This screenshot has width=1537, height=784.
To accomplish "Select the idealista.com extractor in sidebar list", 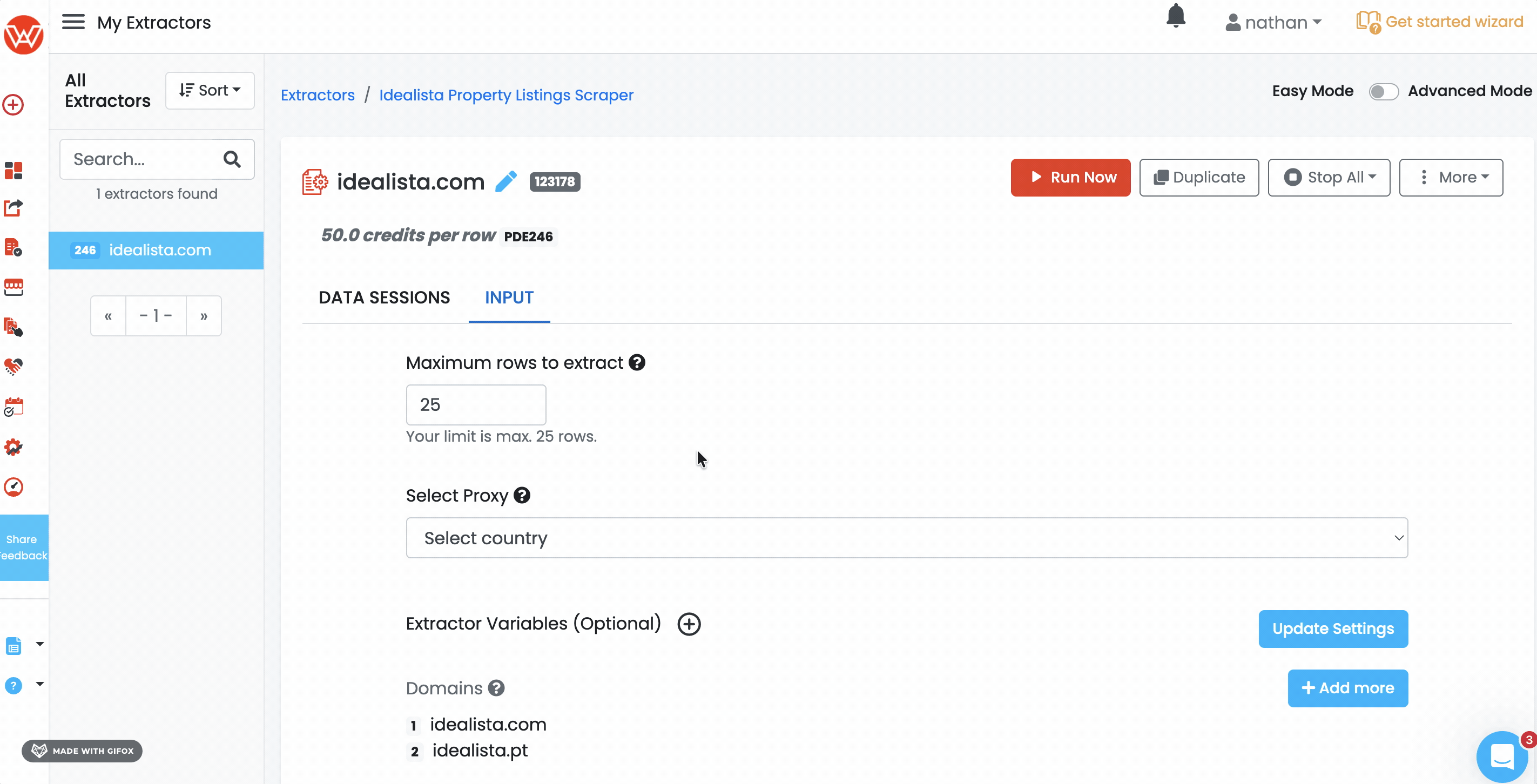I will tap(159, 250).
